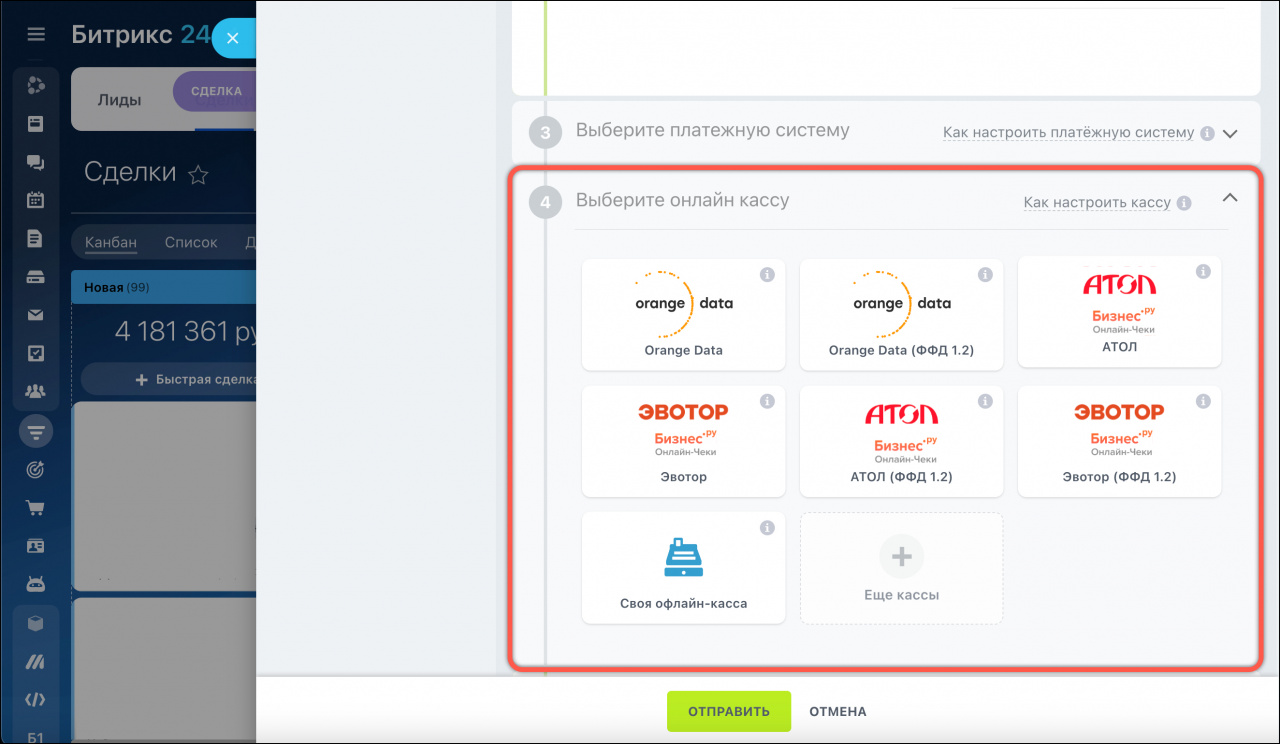This screenshot has height=744, width=1280.
Task: Select the Список view
Action: pos(191,242)
